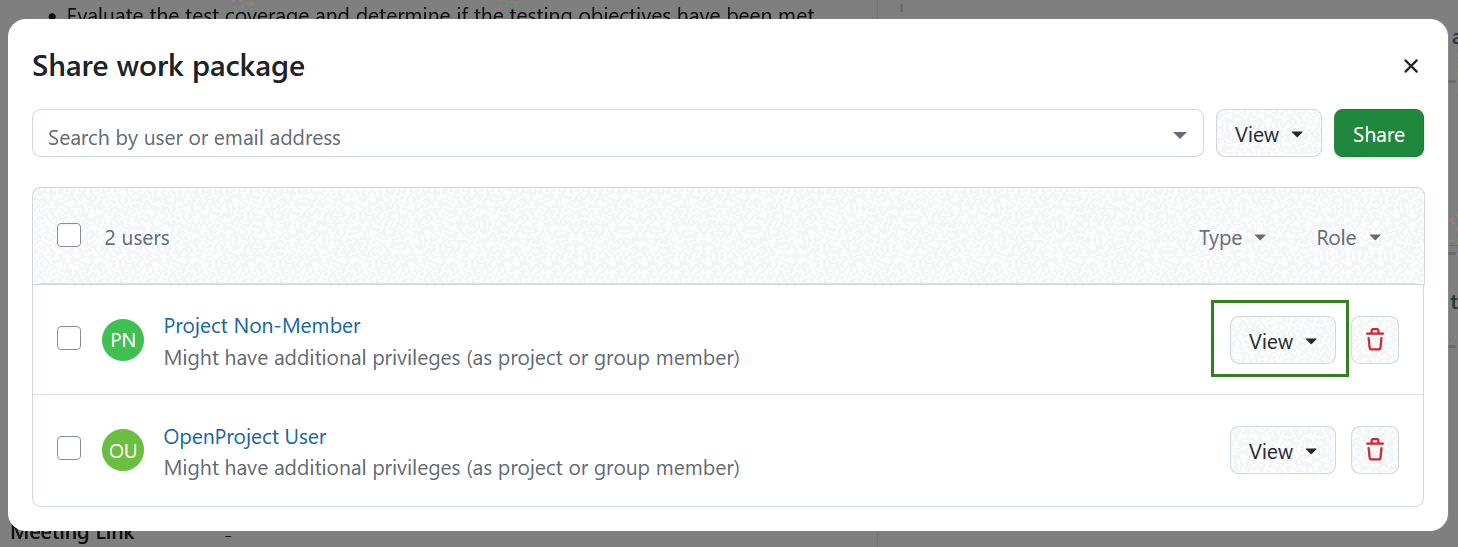Viewport: 1458px width, 547px height.
Task: Select the OpenProject User row checkbox
Action: (x=69, y=448)
